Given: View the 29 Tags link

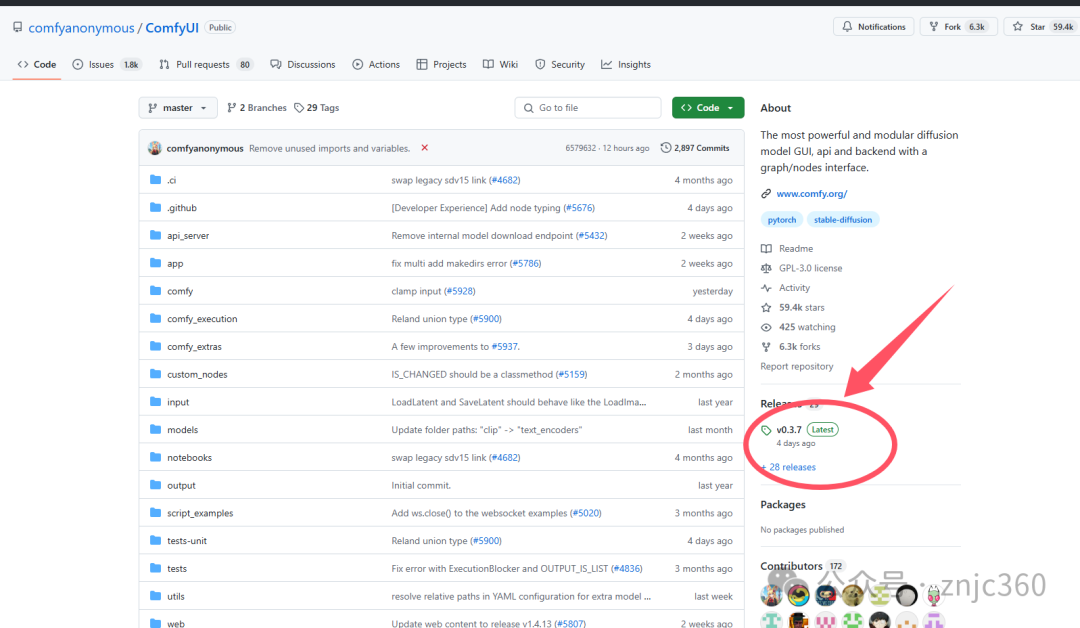Looking at the screenshot, I should click(317, 107).
